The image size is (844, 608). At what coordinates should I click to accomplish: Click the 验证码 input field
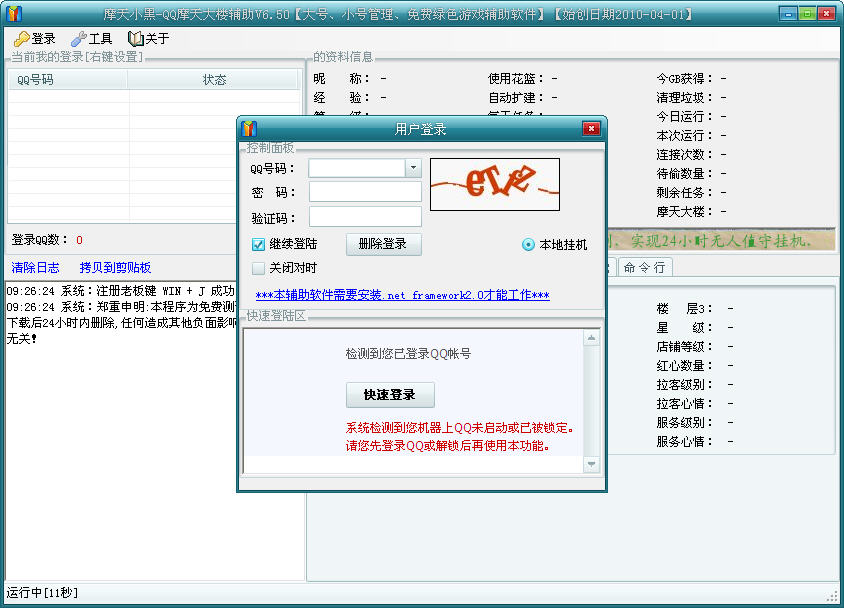pos(365,217)
